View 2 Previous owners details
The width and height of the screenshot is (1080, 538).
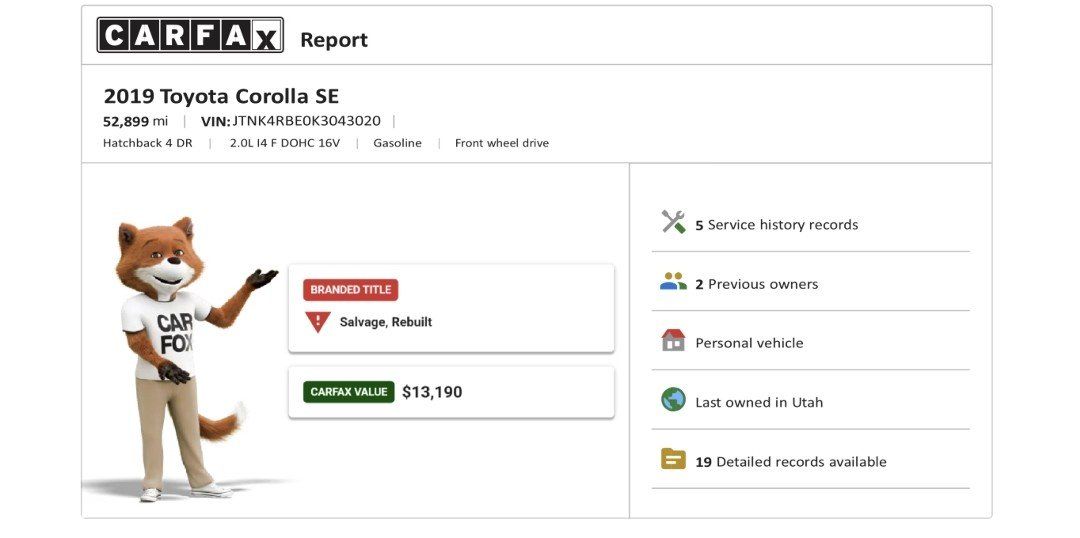pos(757,284)
